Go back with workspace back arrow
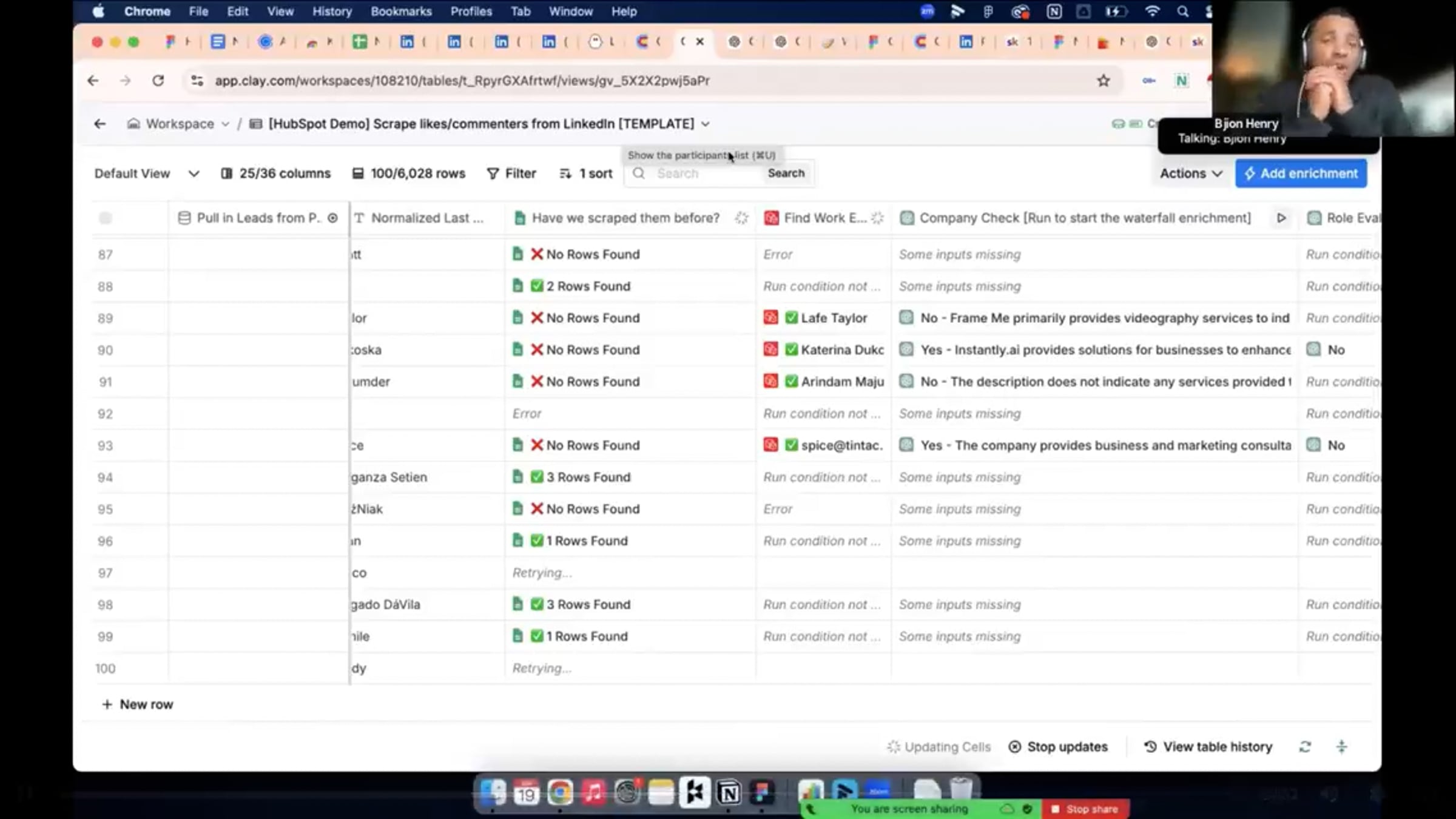 (100, 124)
